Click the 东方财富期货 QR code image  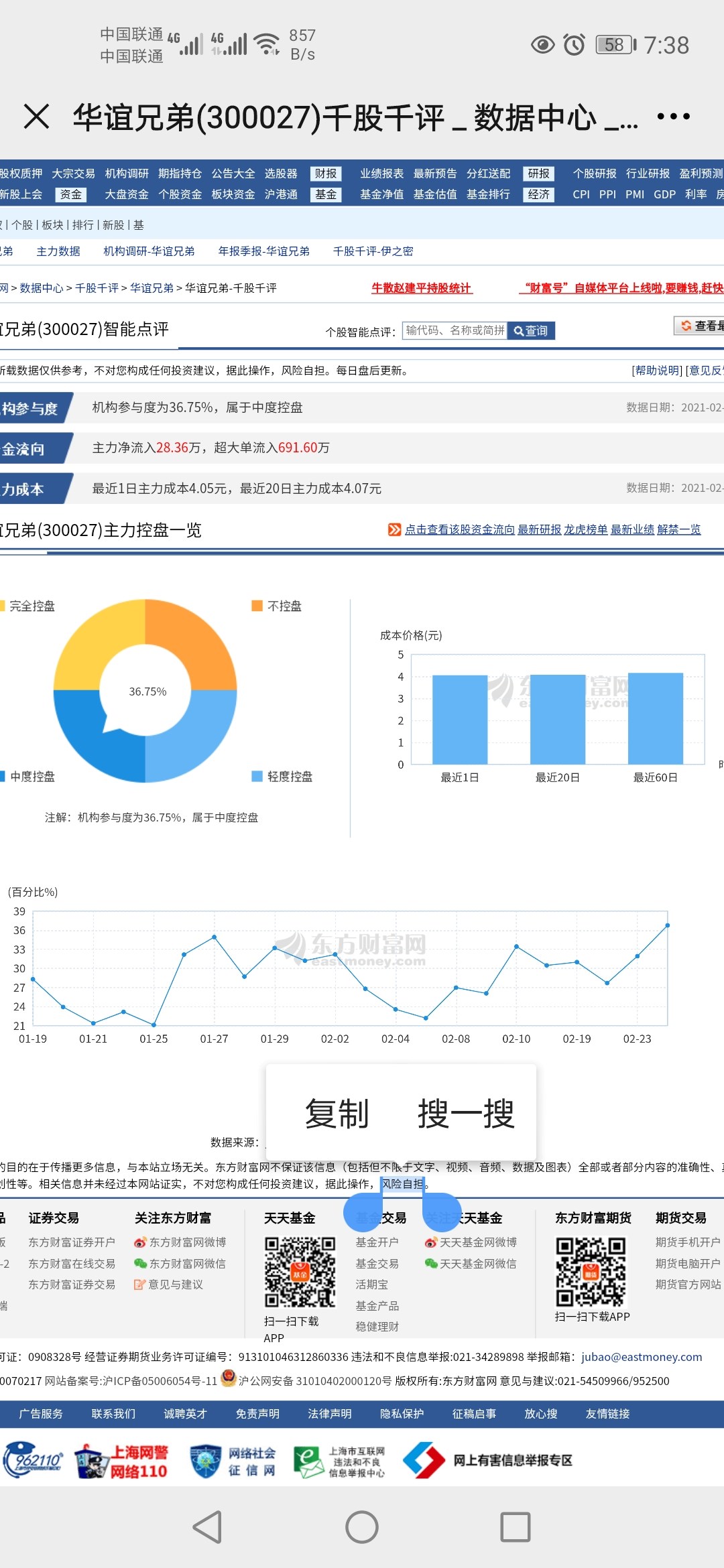pyautogui.click(x=591, y=1272)
